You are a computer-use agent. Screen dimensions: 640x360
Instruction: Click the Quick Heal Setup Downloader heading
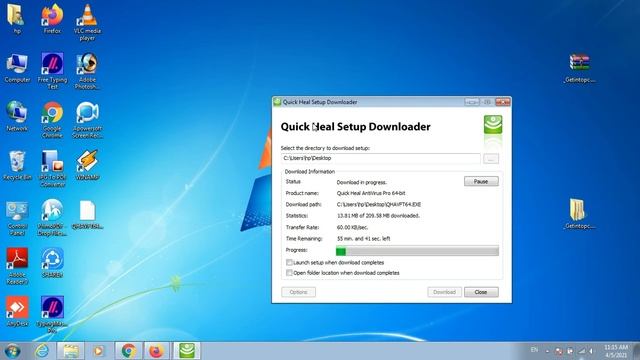356,127
